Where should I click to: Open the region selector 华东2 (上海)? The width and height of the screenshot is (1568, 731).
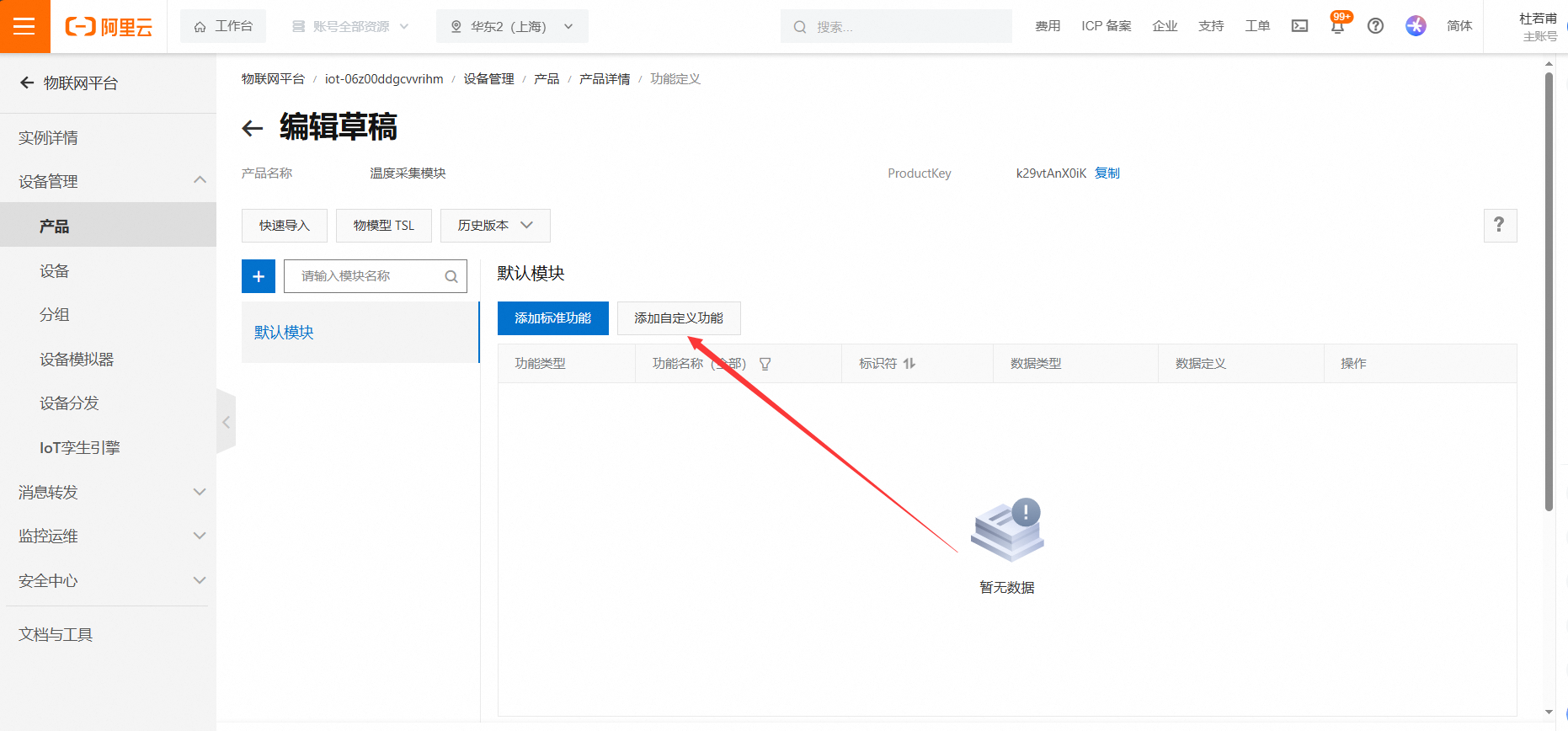(512, 26)
